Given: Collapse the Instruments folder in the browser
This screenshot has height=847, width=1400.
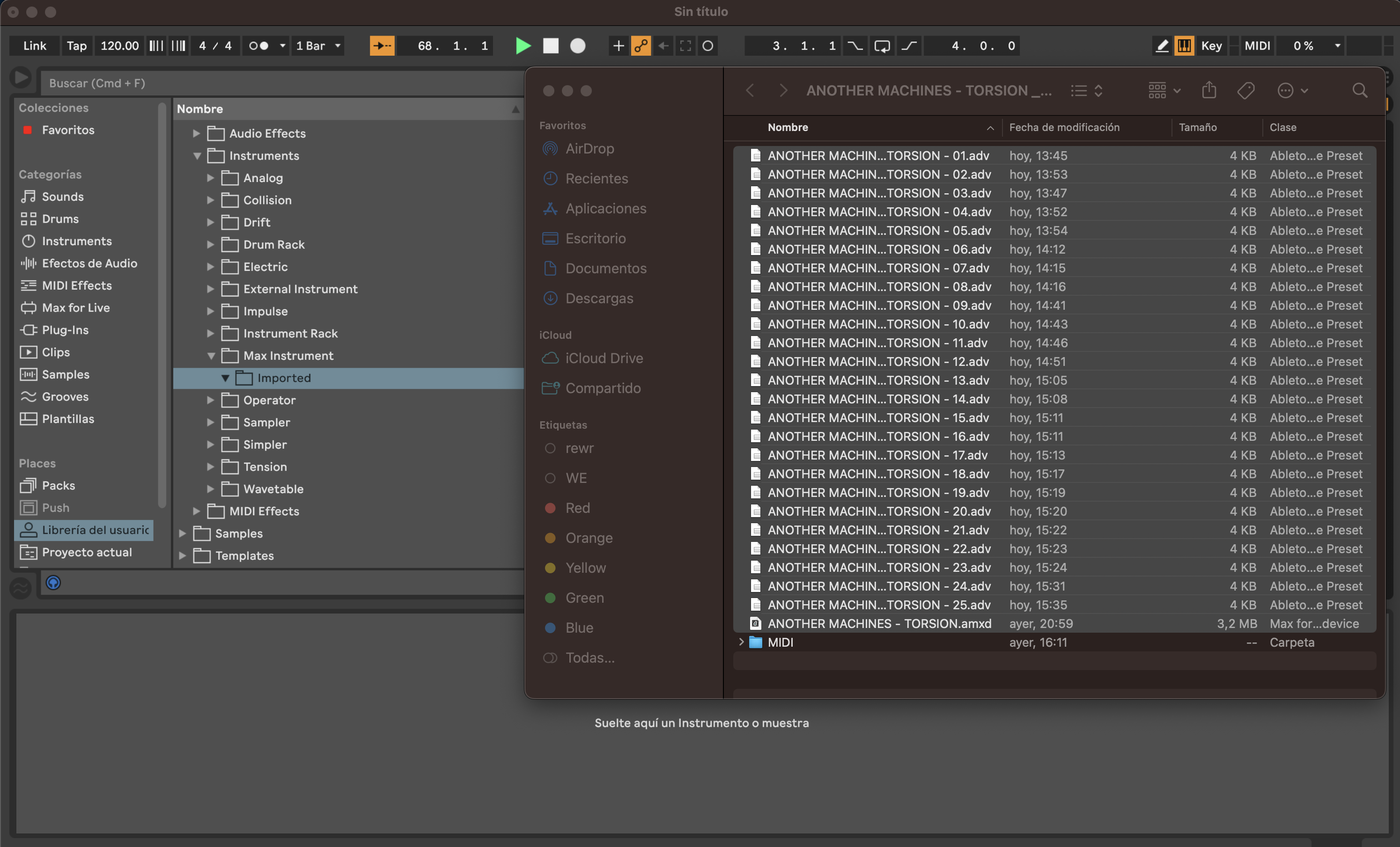Looking at the screenshot, I should (x=197, y=155).
